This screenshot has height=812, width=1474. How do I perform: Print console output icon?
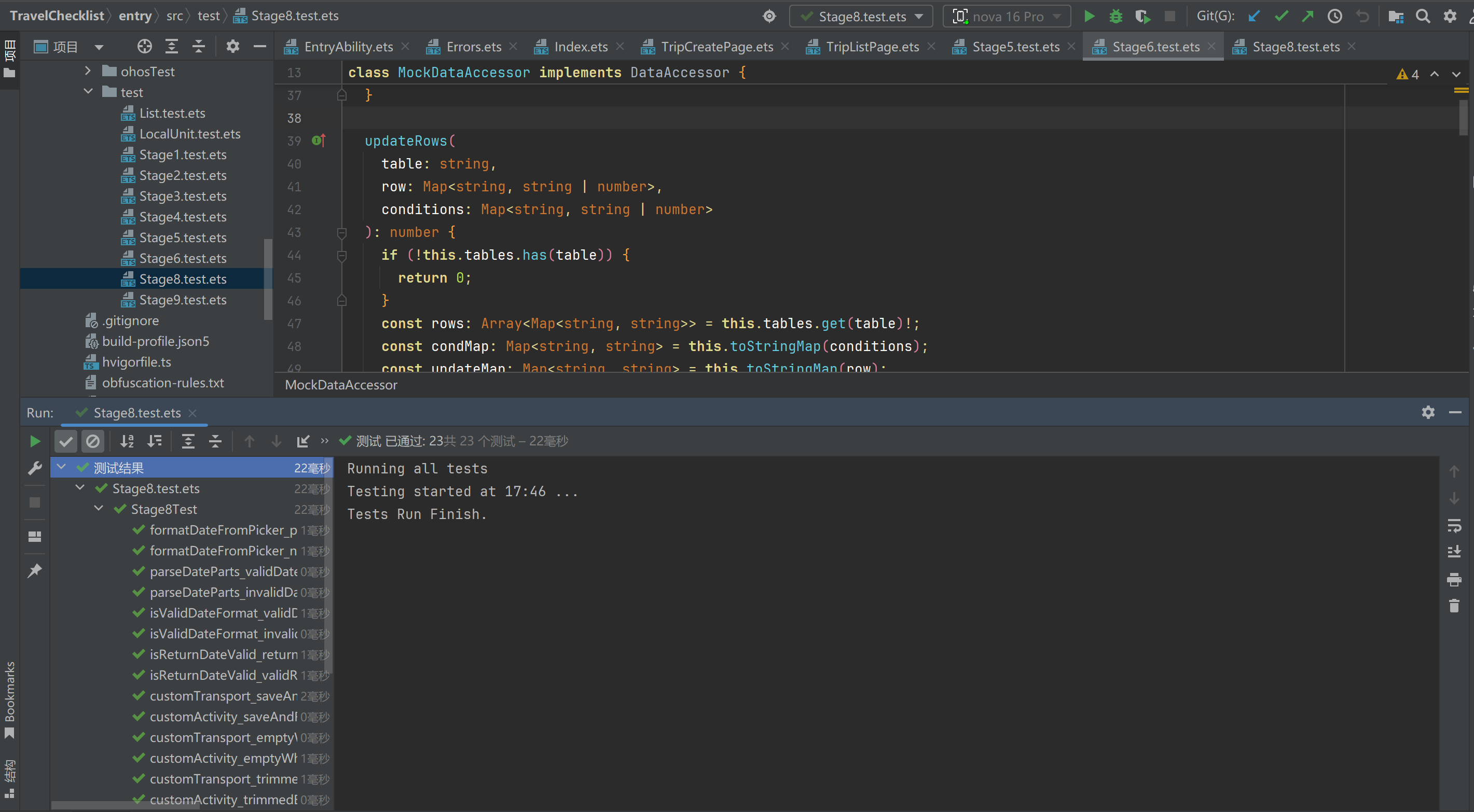pyautogui.click(x=1454, y=579)
